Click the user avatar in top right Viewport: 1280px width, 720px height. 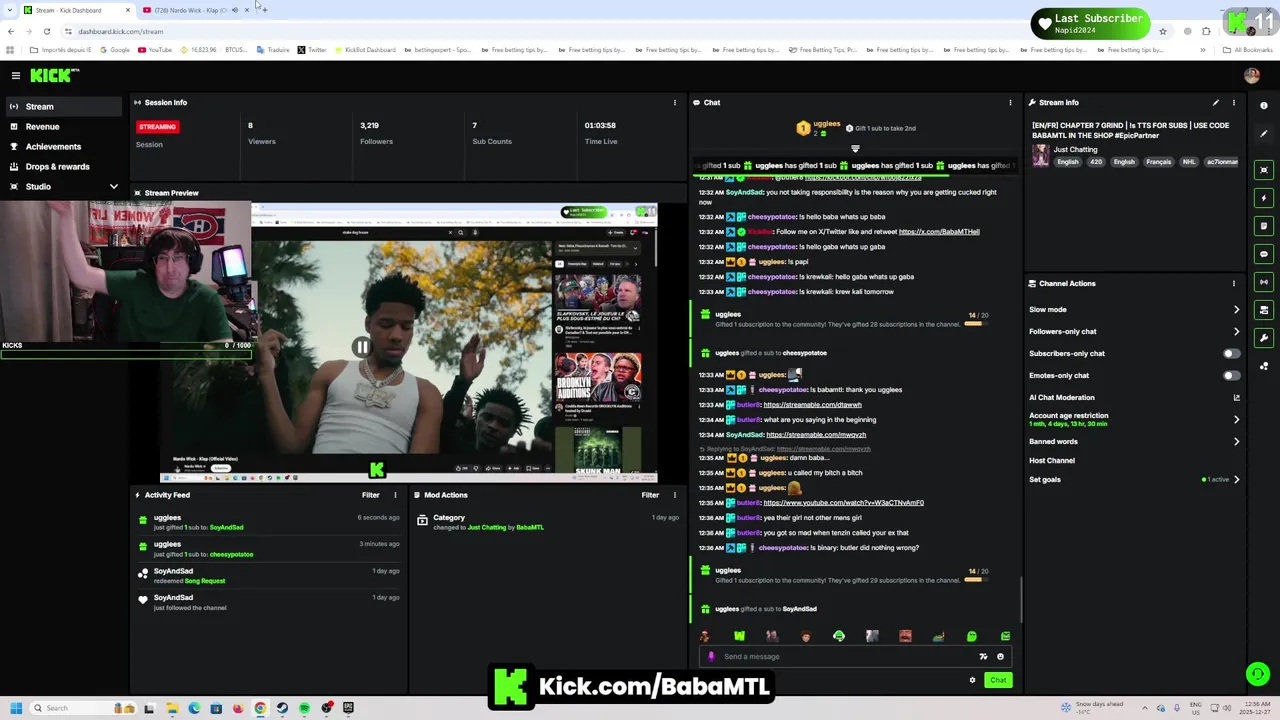[x=1252, y=75]
